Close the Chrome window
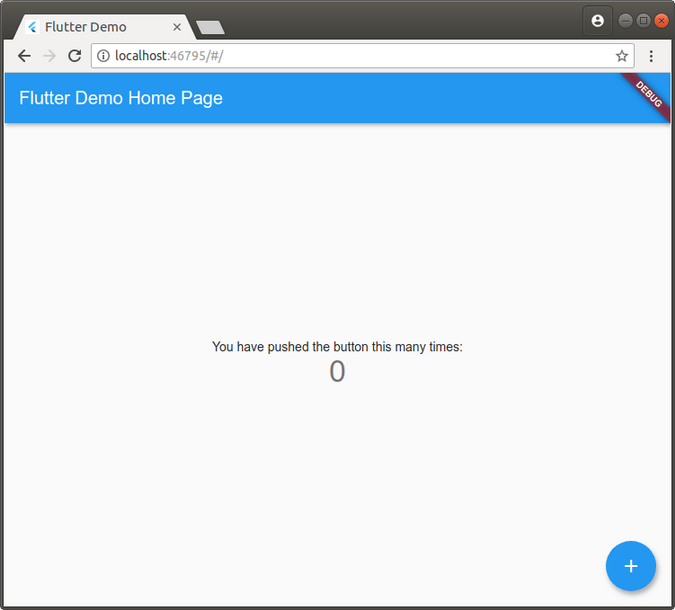This screenshot has width=675, height=610. click(661, 20)
